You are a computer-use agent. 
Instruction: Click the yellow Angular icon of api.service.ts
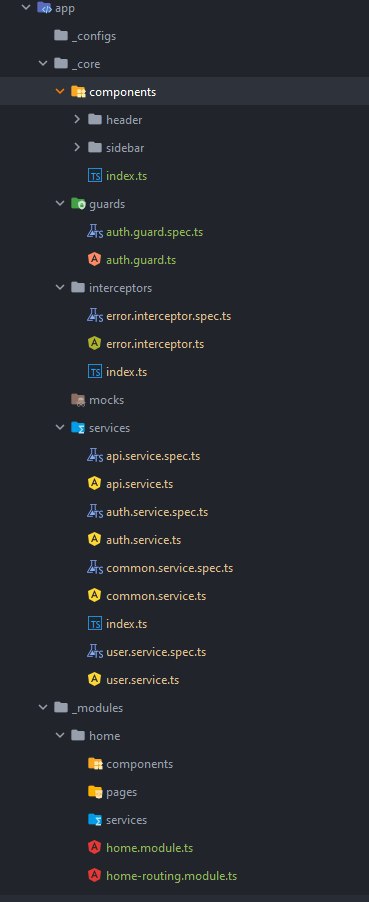point(95,483)
